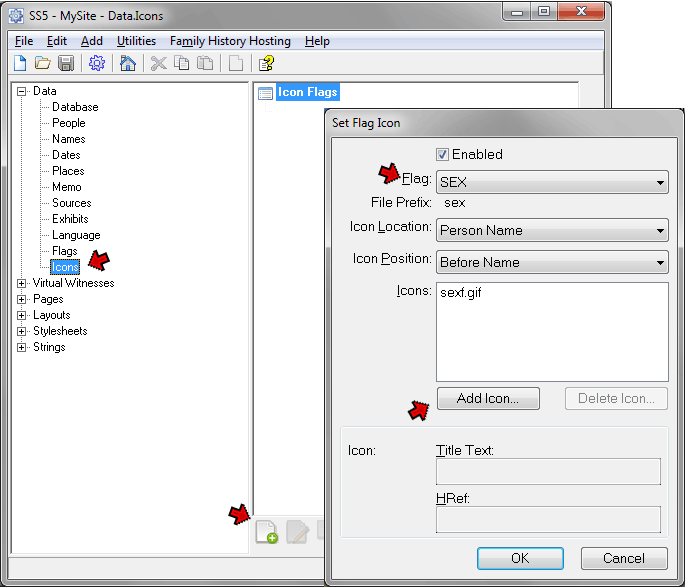
Task: Expand the Pages tree node
Action: click(x=21, y=299)
